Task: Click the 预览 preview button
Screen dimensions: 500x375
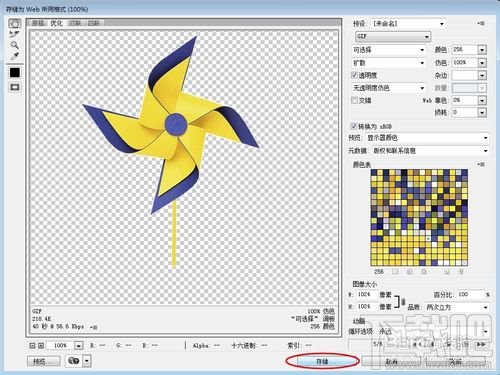Action: (44, 361)
